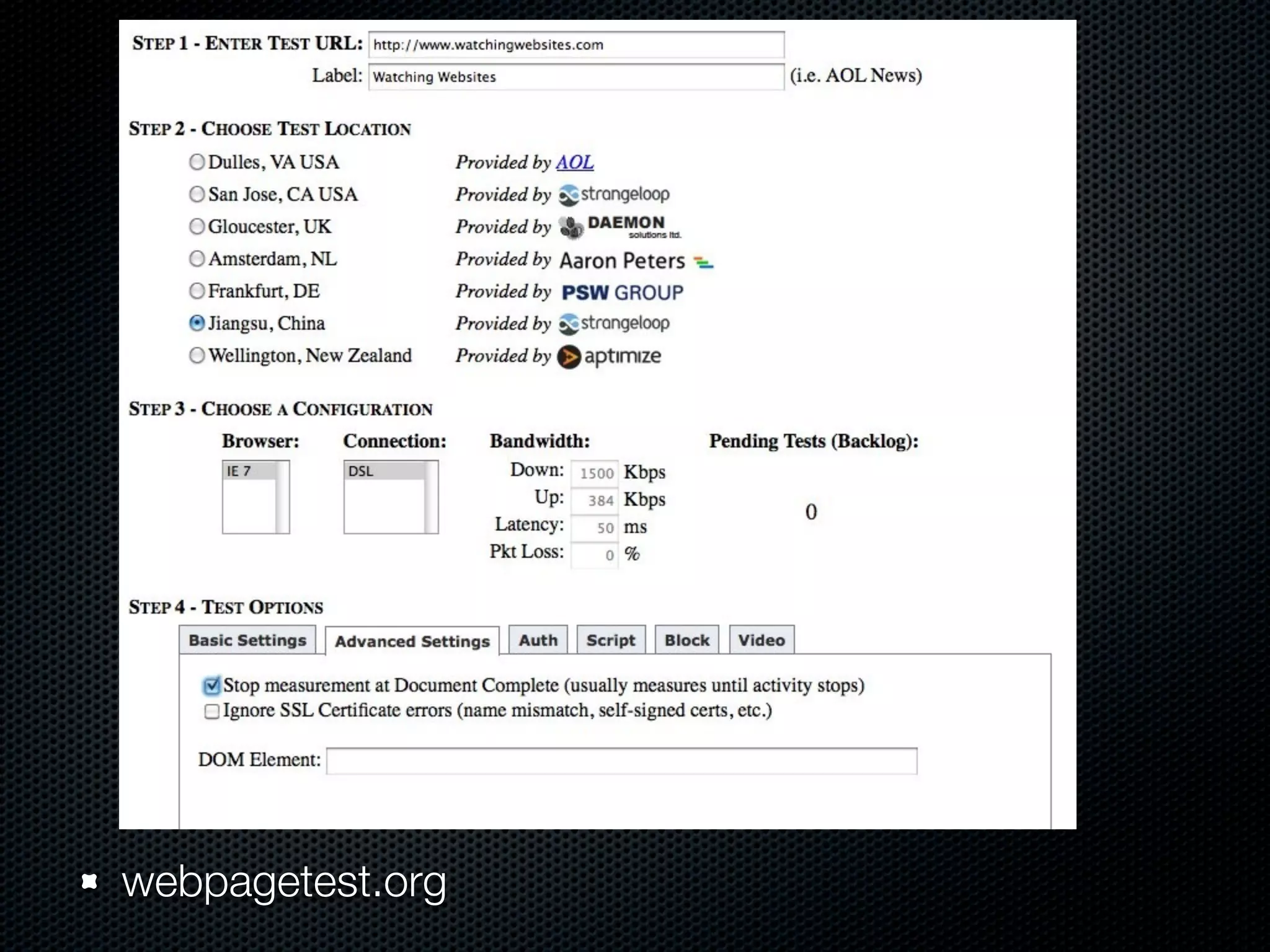The image size is (1270, 952).
Task: Enable Ignore SSL Certificate errors checkbox
Action: (211, 711)
